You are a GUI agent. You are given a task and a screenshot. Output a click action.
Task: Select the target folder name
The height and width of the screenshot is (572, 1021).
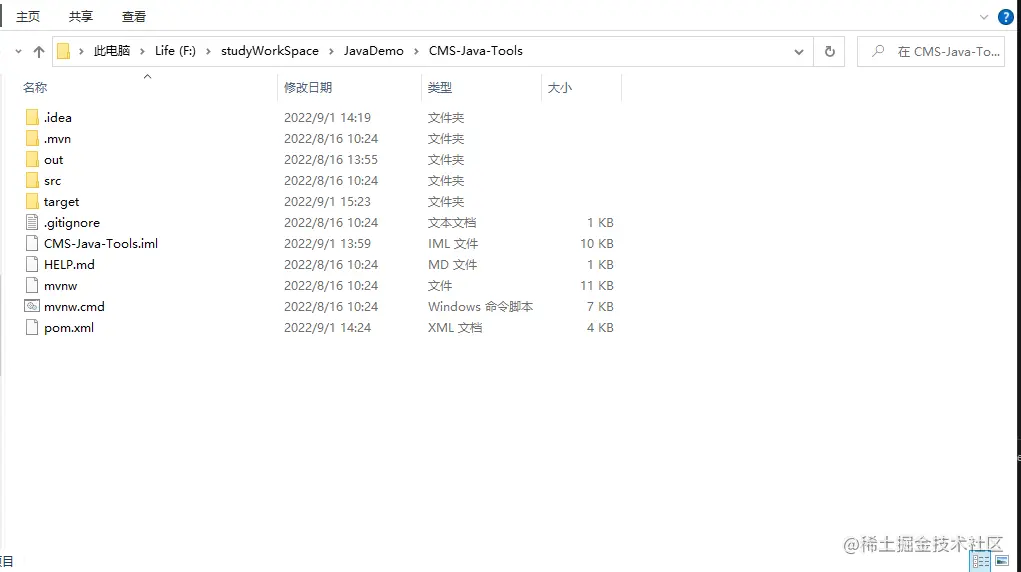(x=61, y=202)
